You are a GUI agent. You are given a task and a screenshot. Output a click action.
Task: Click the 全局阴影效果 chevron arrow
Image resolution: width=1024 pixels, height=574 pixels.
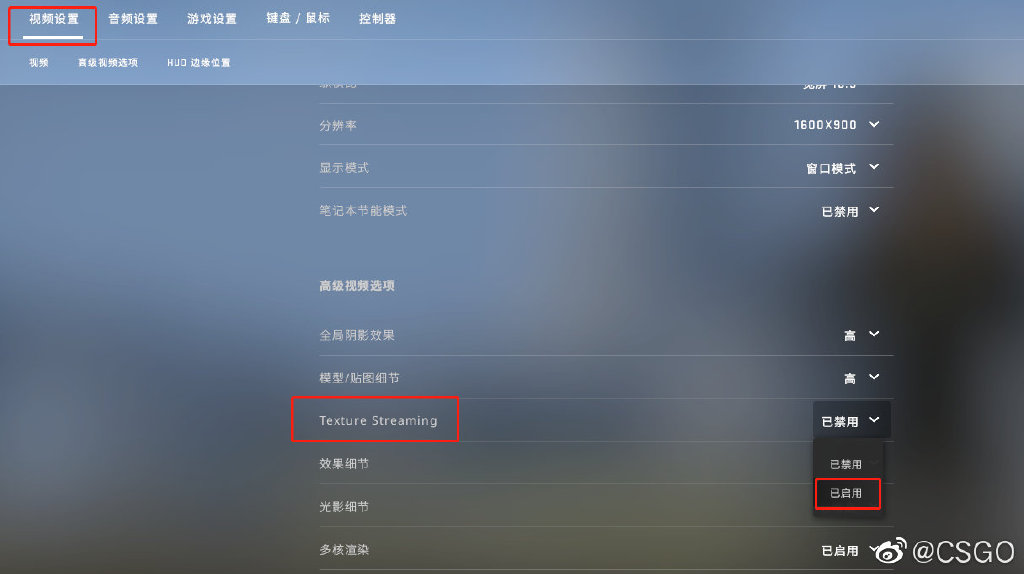(x=874, y=334)
